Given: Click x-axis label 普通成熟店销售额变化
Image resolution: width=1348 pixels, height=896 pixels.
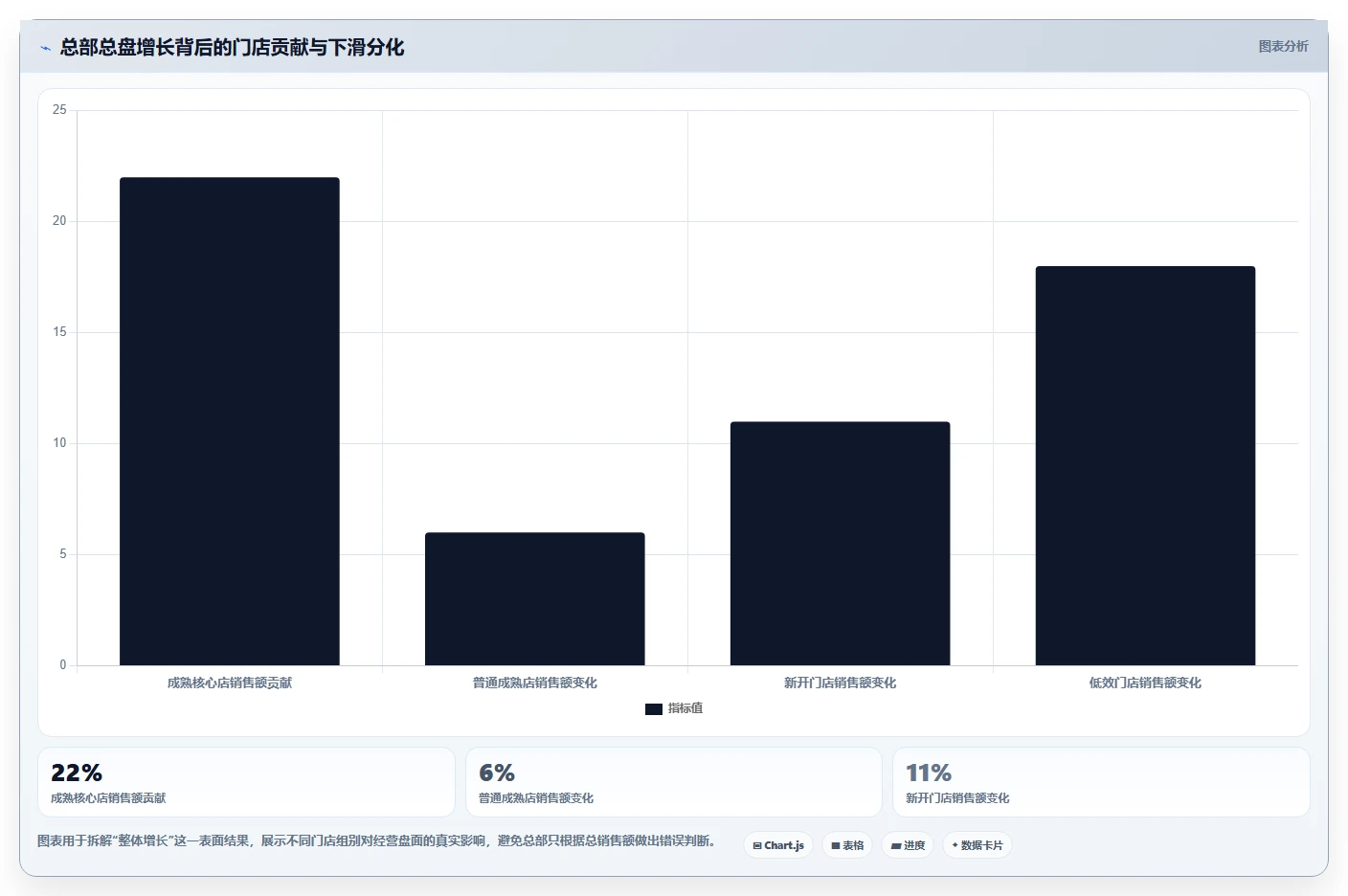Looking at the screenshot, I should click(x=535, y=683).
